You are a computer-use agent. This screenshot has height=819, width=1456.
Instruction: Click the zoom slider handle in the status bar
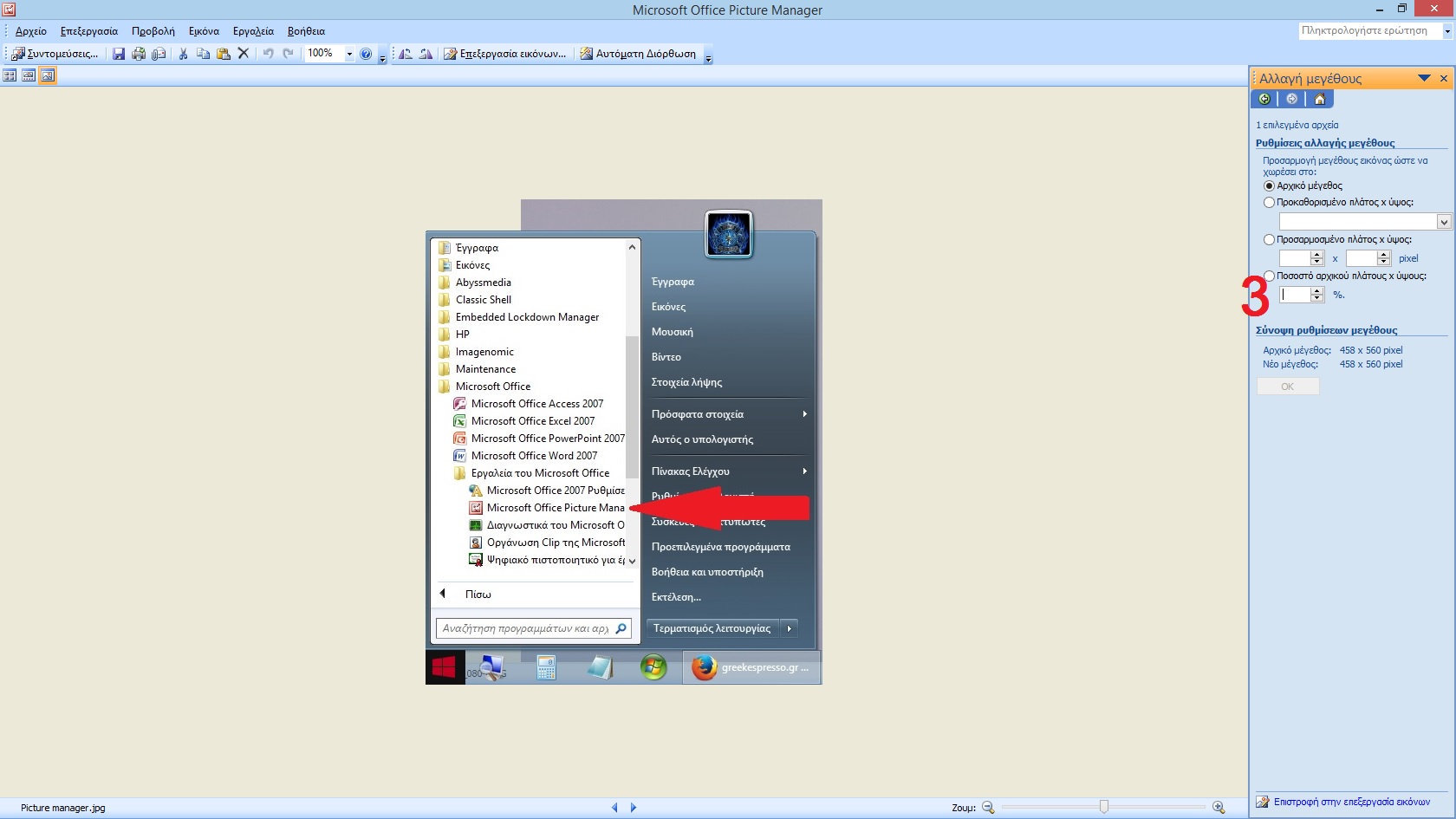coord(1103,807)
